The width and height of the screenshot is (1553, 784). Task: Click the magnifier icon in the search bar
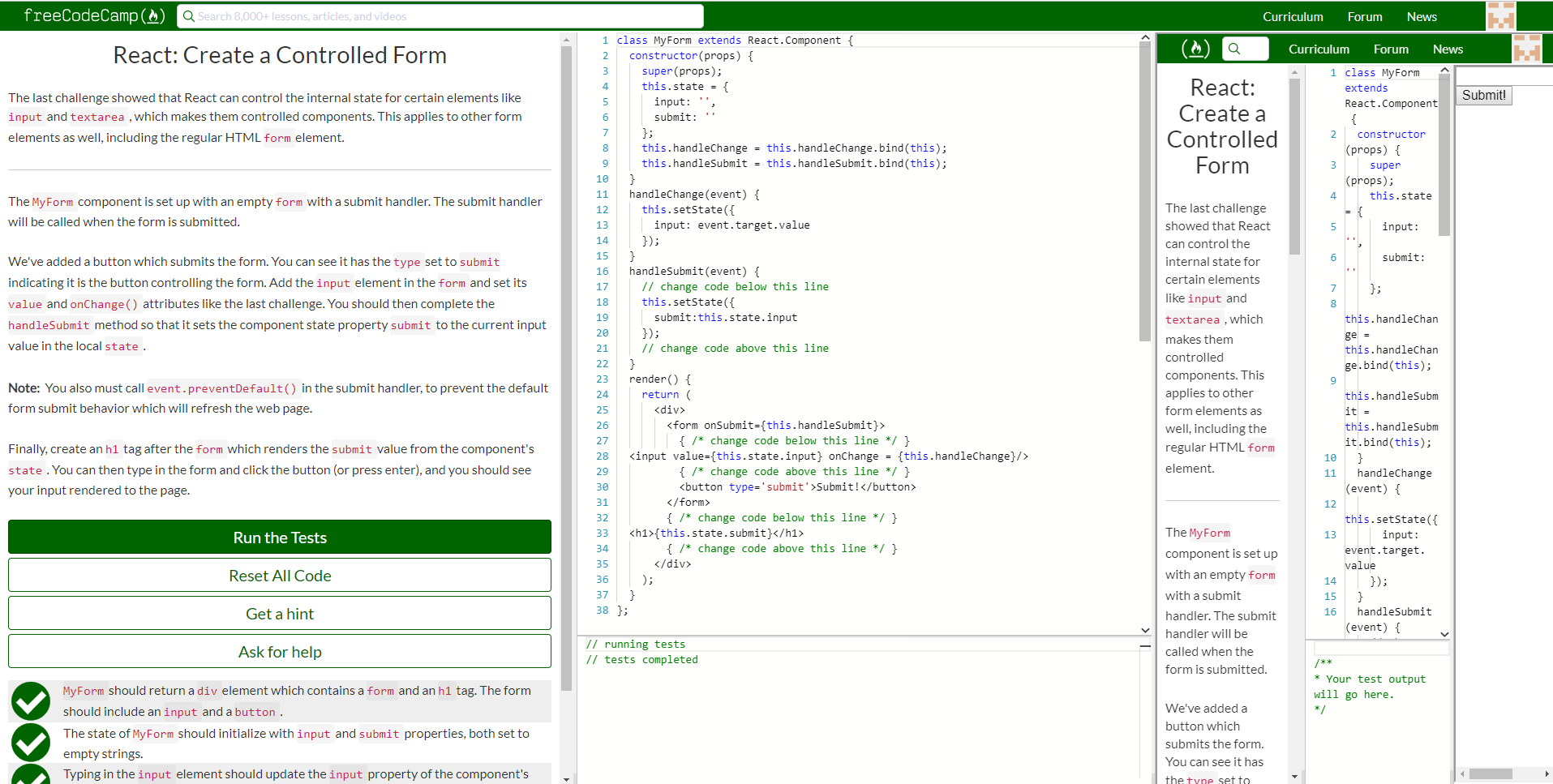click(189, 15)
